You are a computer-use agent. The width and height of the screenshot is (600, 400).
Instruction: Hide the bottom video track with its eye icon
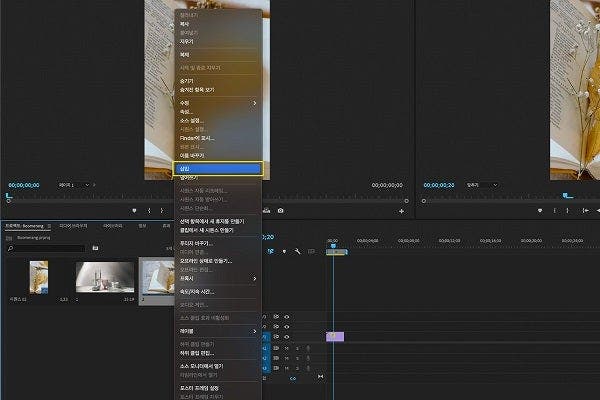coord(287,337)
